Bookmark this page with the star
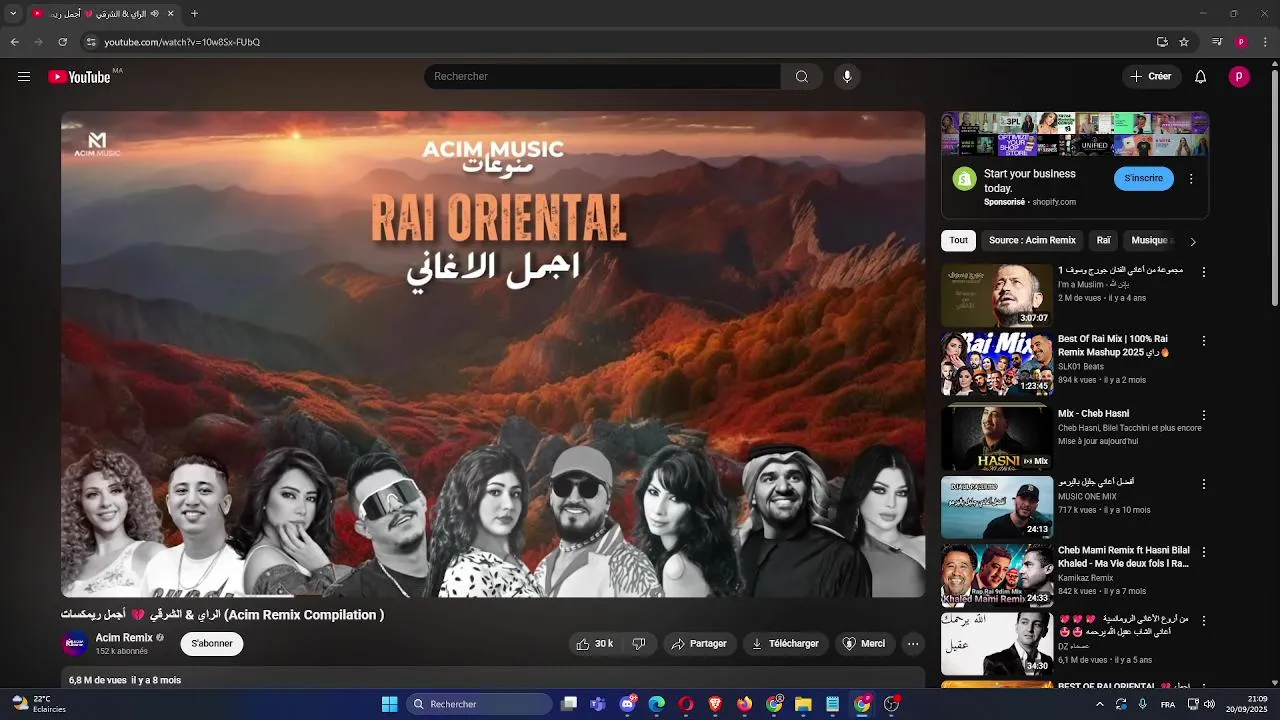Viewport: 1280px width, 720px height. (1184, 42)
